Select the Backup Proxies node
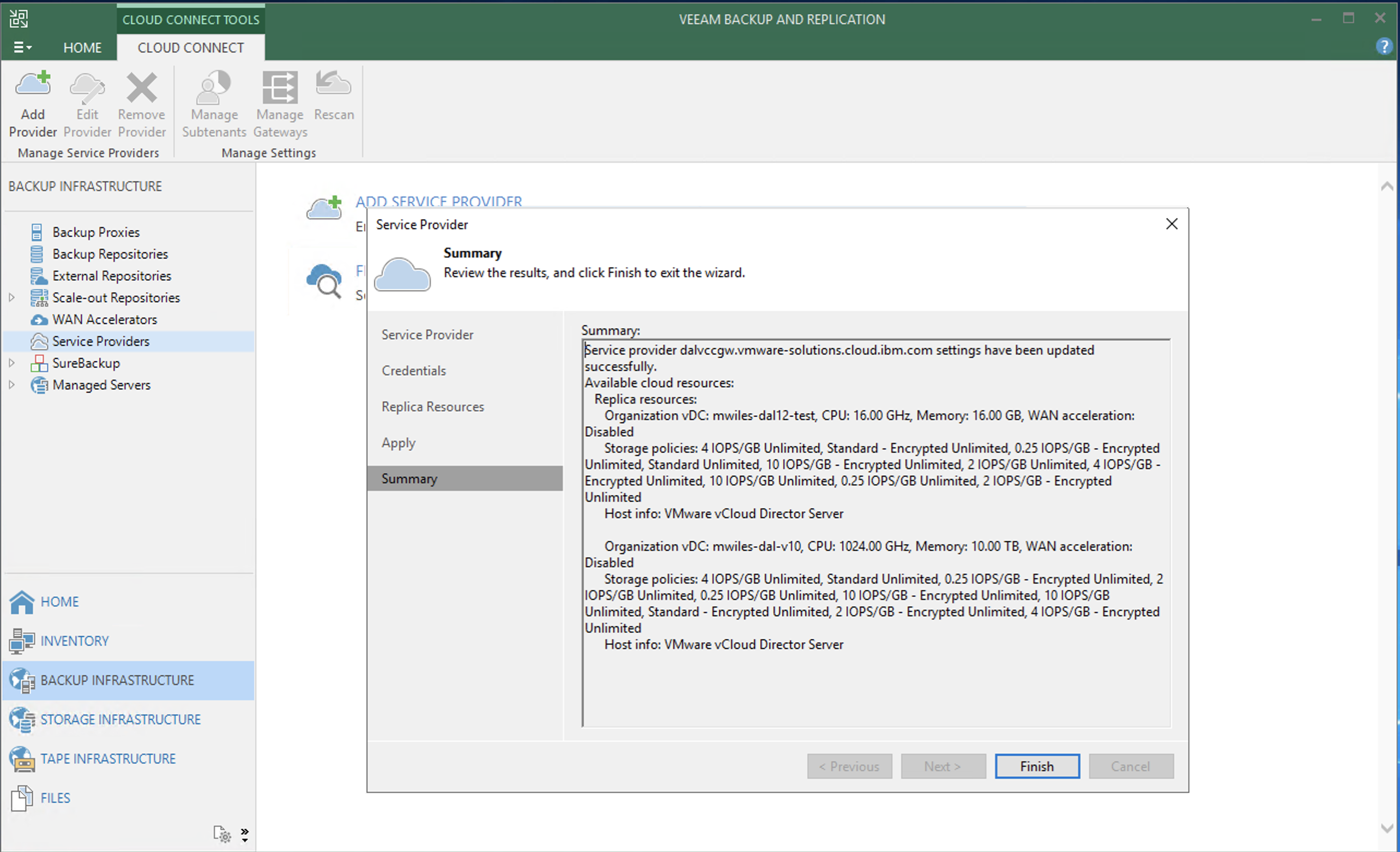Screen dimensions: 1400x852 click(x=95, y=232)
